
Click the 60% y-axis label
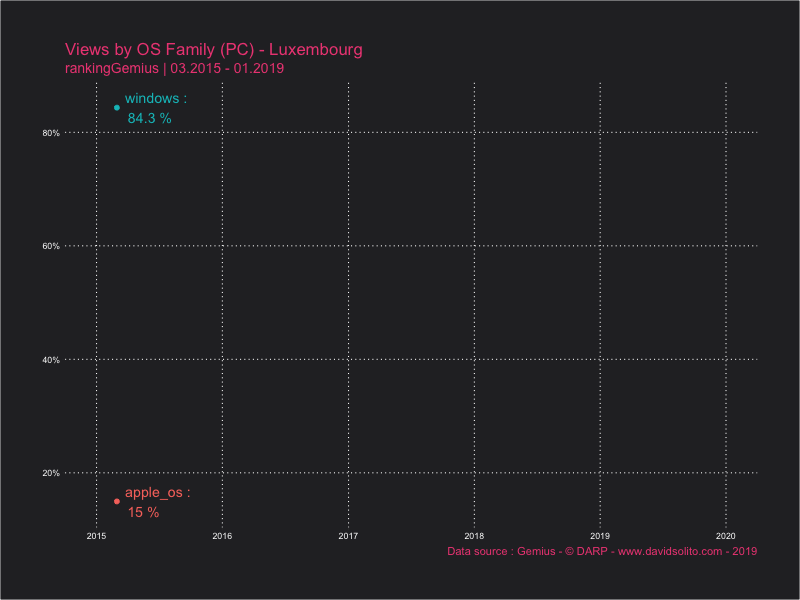(x=51, y=246)
